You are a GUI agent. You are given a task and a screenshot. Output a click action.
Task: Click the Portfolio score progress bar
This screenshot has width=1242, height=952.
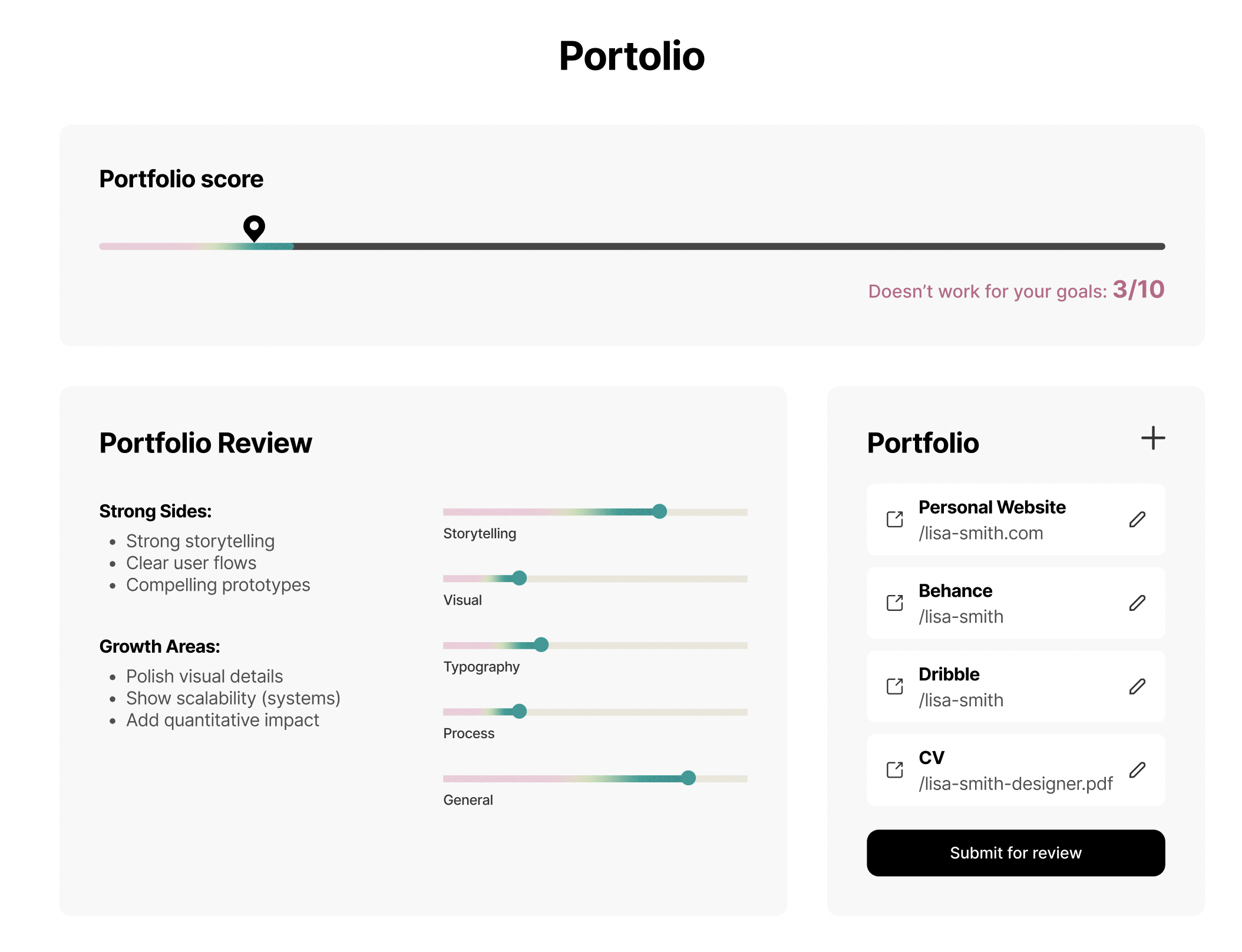632,246
